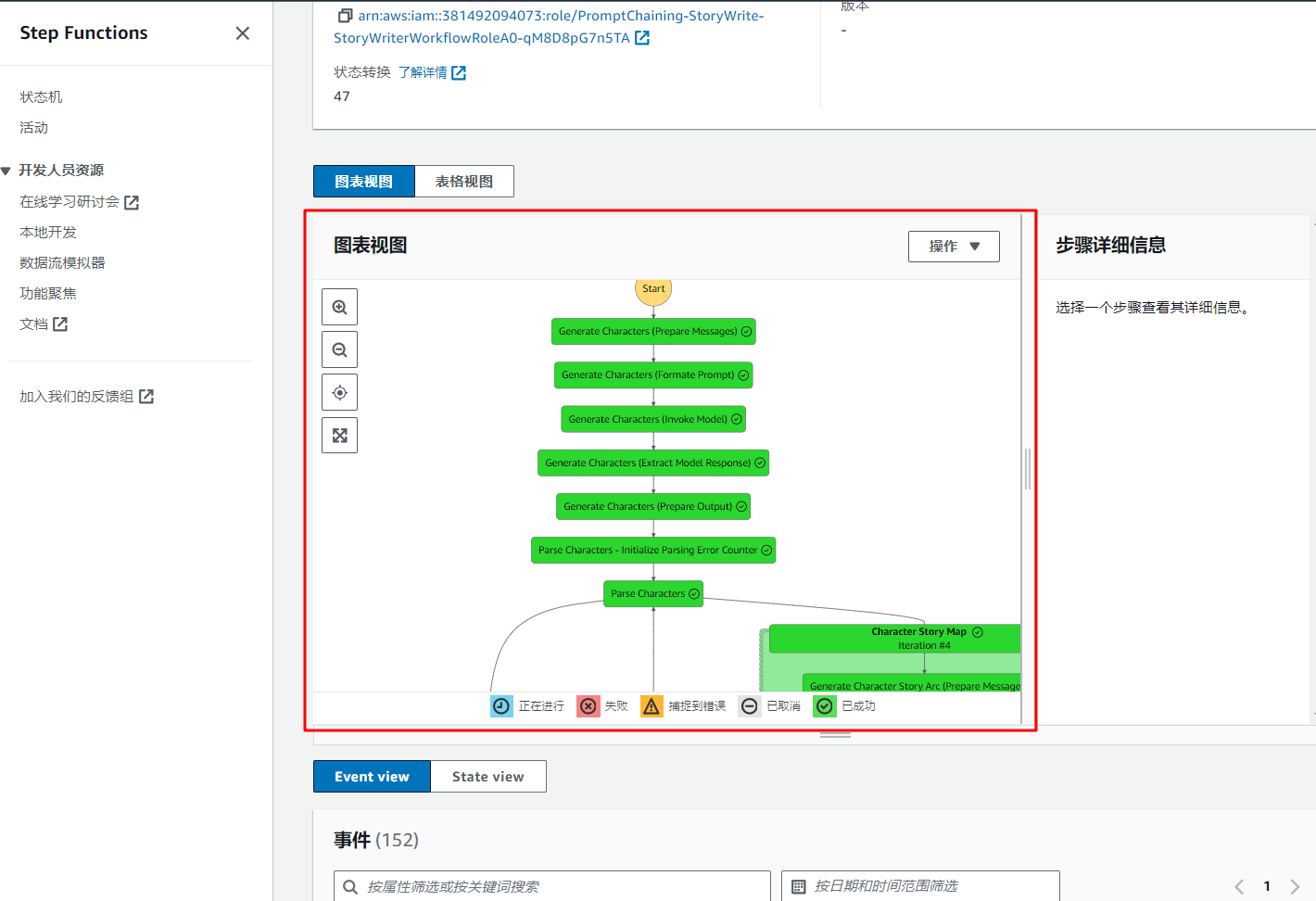The height and width of the screenshot is (901, 1316).
Task: Switch to the 表格视图 tab
Action: (464, 182)
